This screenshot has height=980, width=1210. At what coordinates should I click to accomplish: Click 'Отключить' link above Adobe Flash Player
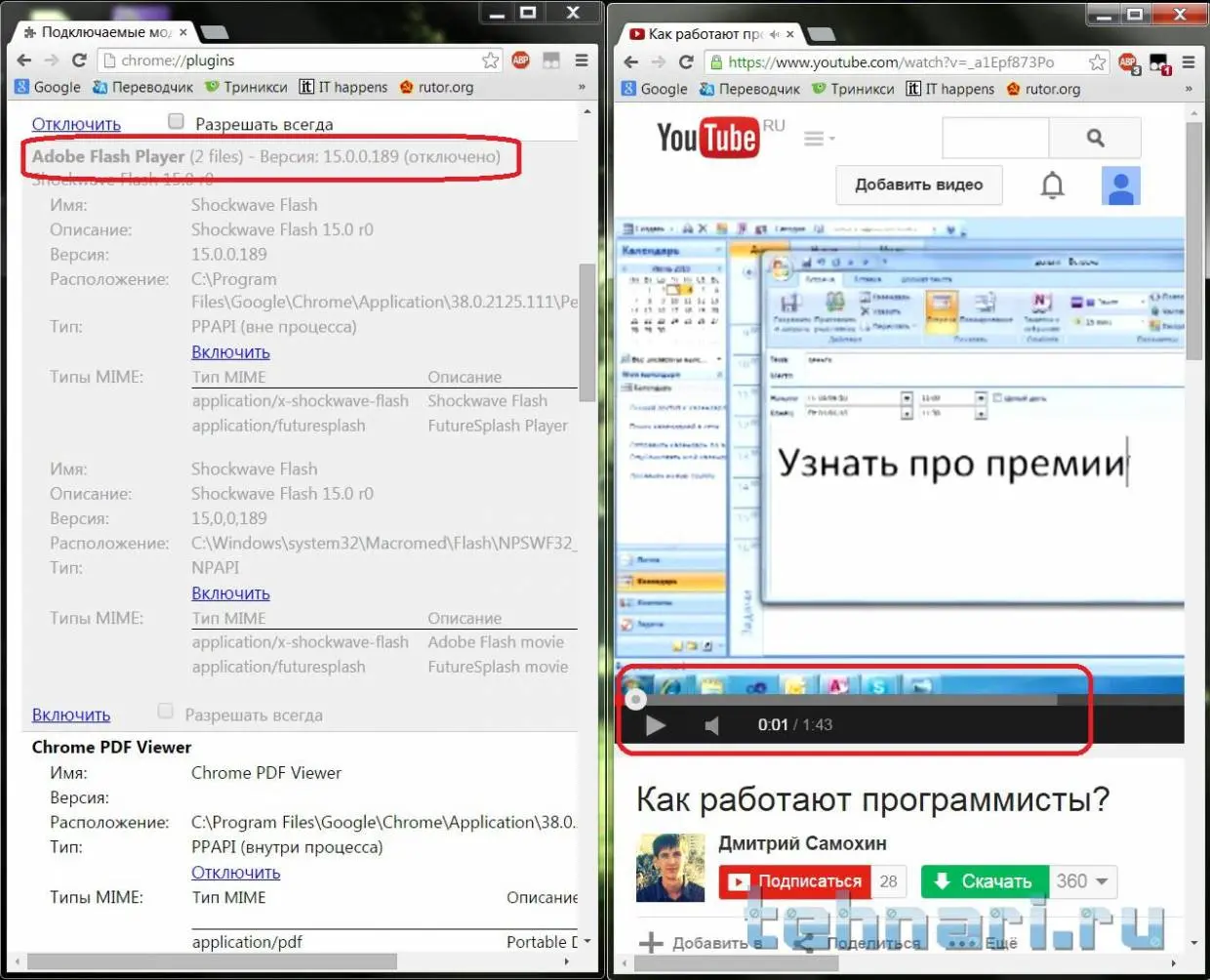(76, 124)
